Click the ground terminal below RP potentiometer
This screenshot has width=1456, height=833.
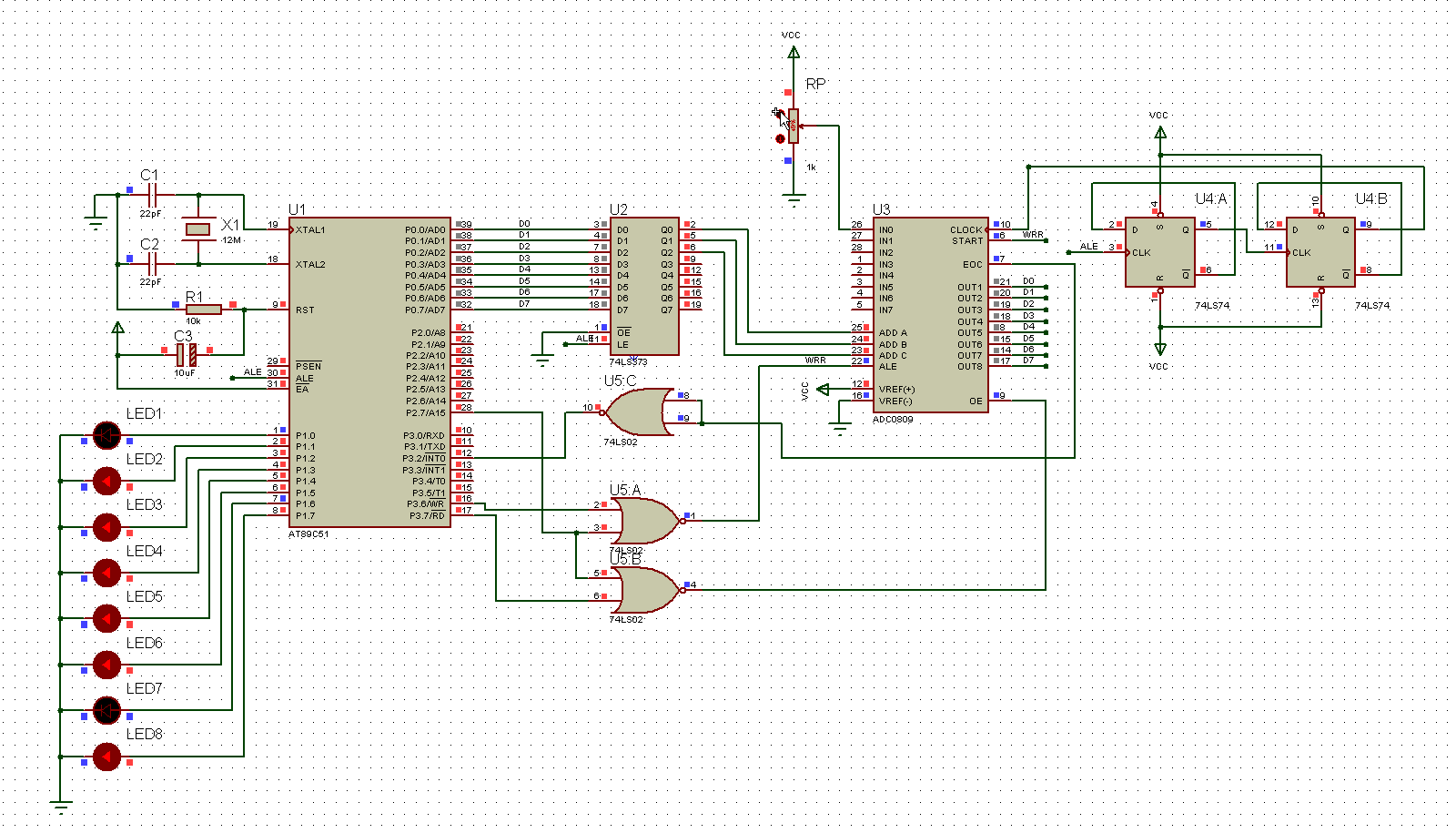click(794, 199)
